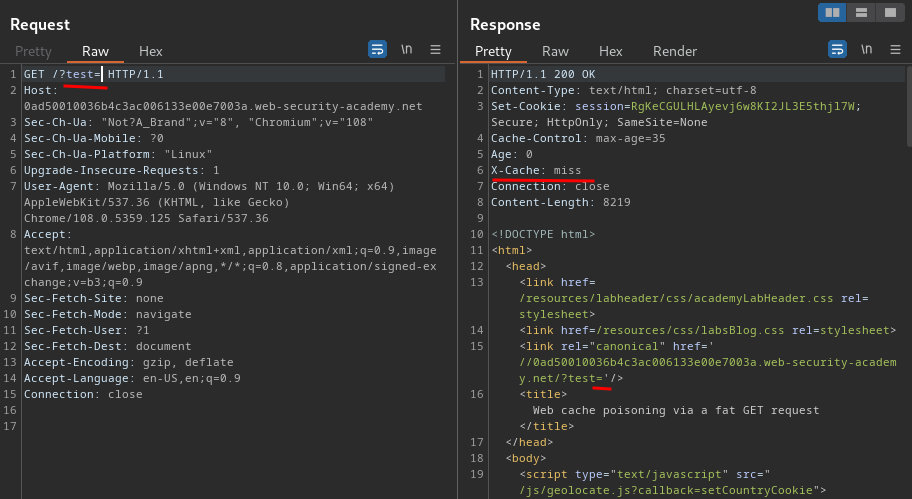Select the Response Pretty tab
The image size is (912, 499).
coord(493,51)
